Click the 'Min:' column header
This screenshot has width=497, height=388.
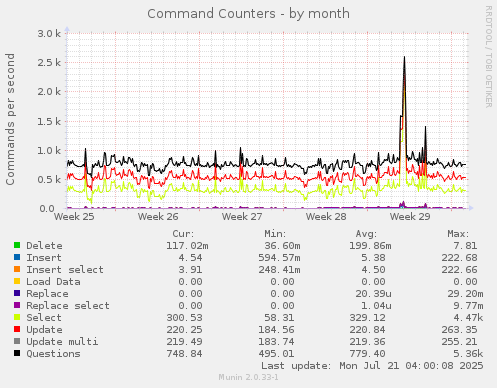pyautogui.click(x=275, y=234)
